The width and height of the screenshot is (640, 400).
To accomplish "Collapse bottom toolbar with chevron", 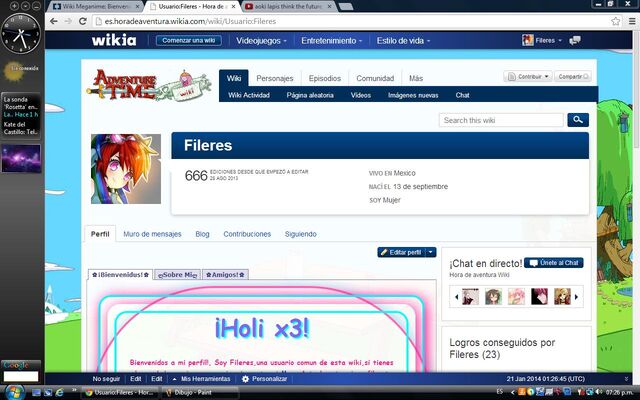I will click(x=627, y=379).
